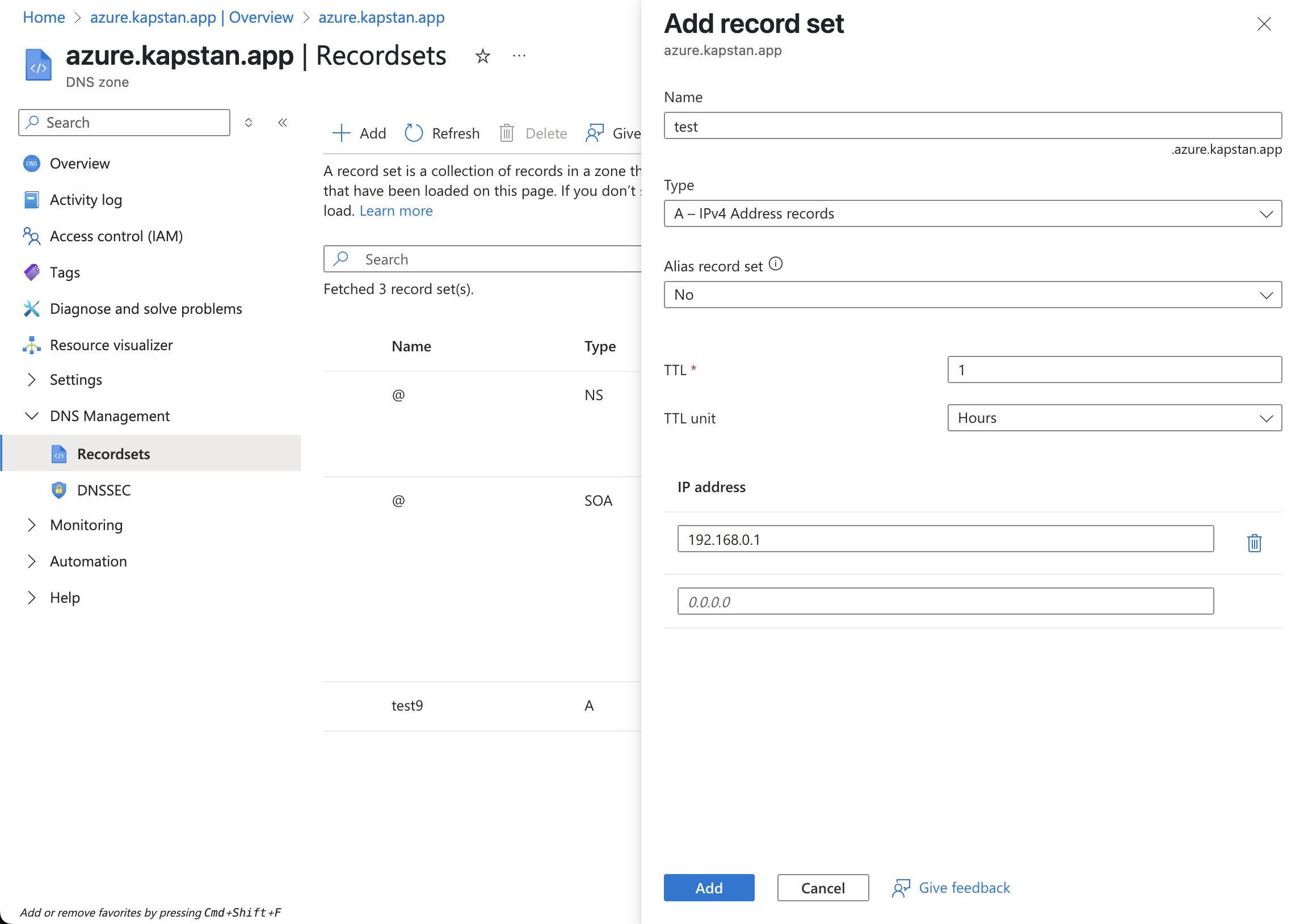
Task: Close the Add record set panel
Action: coord(1264,24)
